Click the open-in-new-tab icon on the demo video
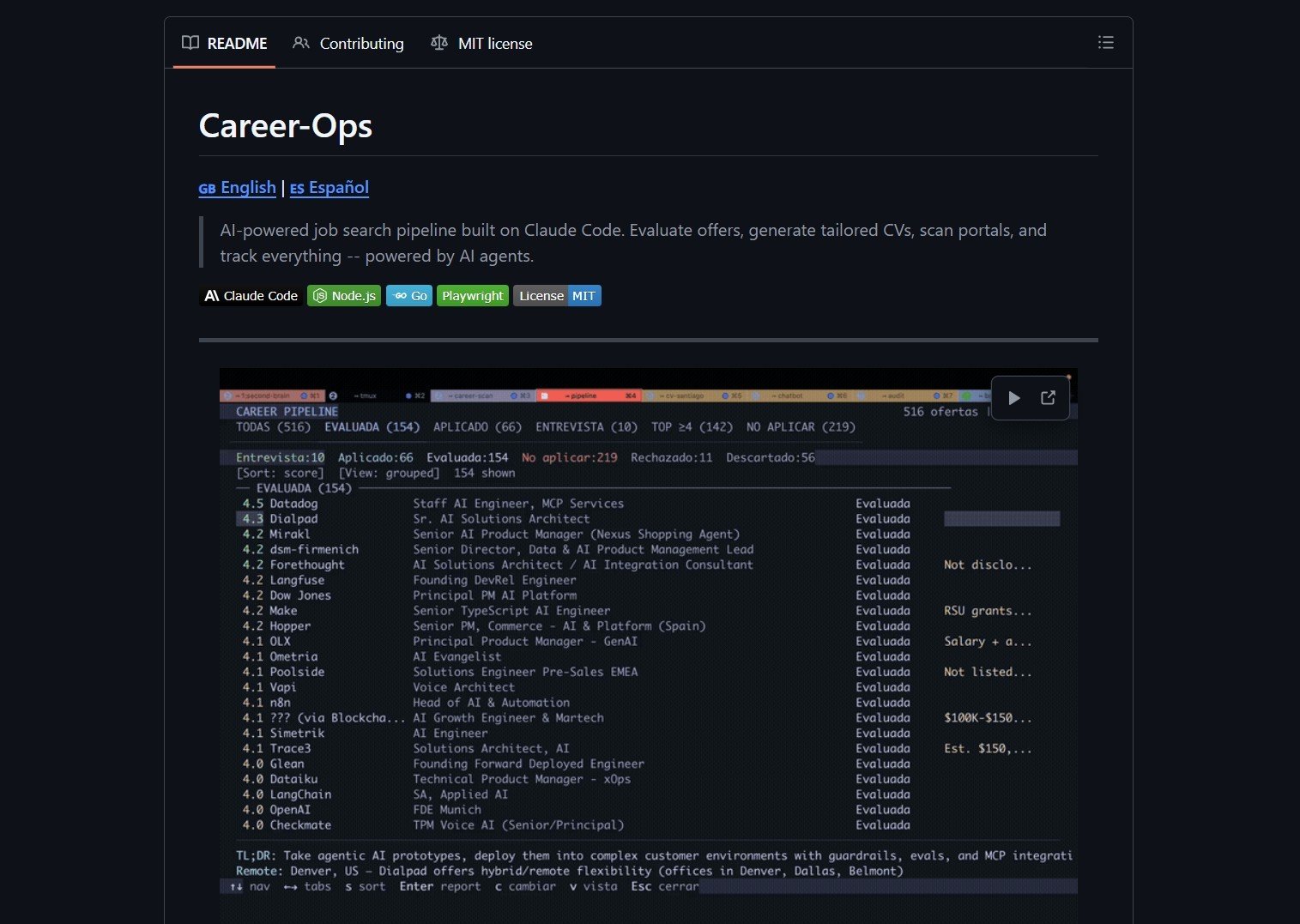 coord(1048,397)
